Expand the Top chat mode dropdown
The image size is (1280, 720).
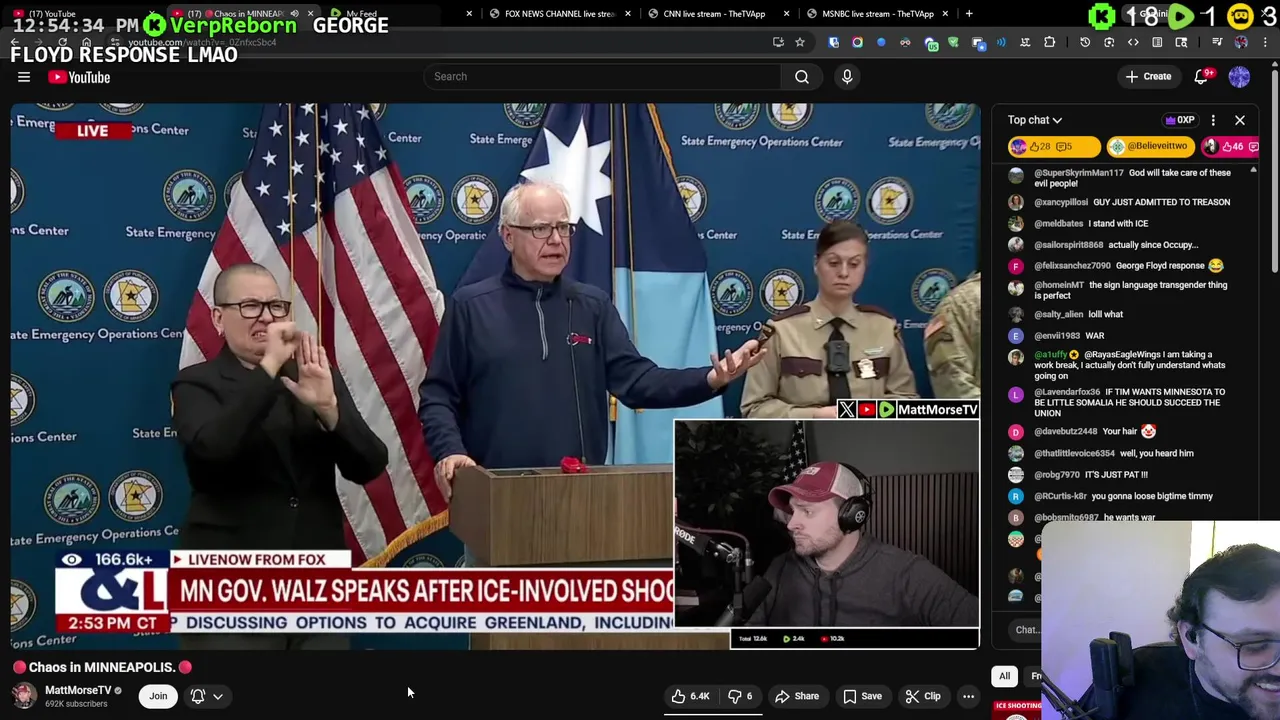(x=1035, y=120)
